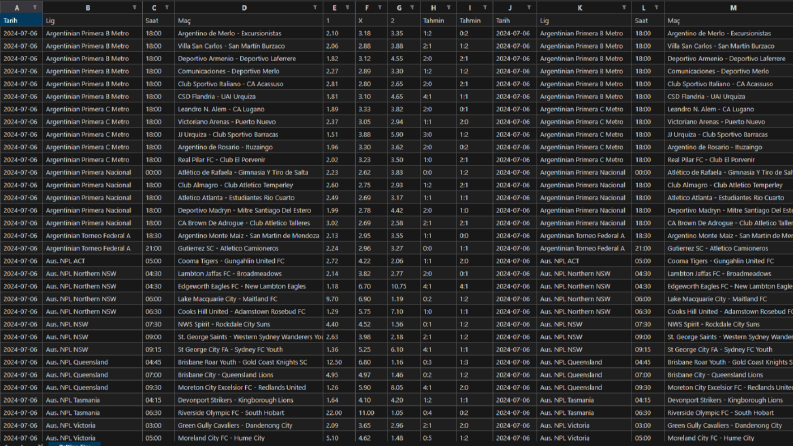Select the 'Tahmin' header cell in column H
The image size is (793, 446).
438,21
